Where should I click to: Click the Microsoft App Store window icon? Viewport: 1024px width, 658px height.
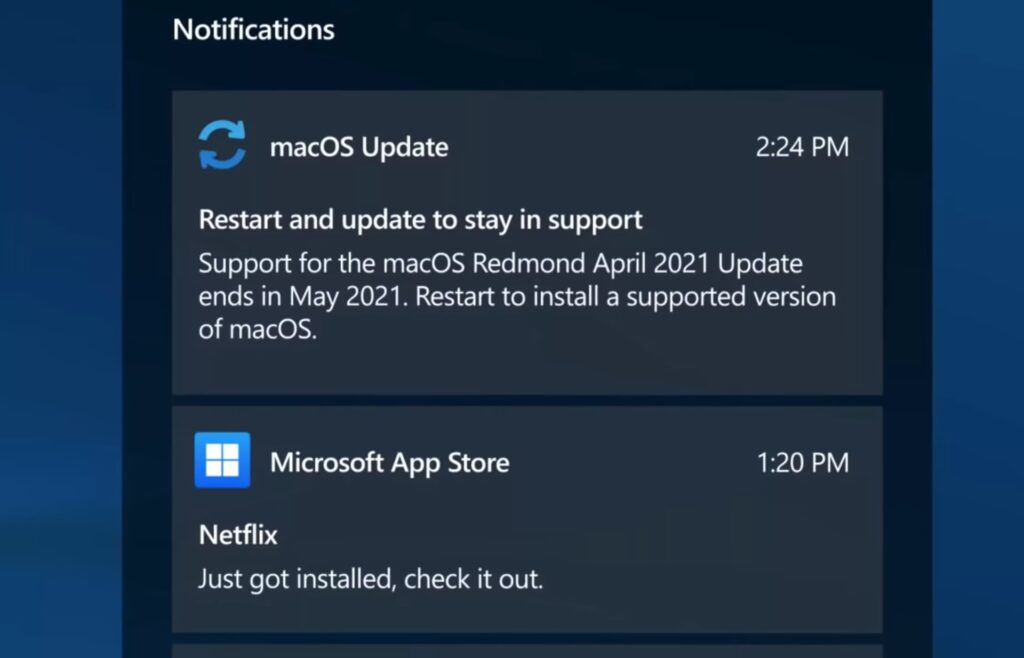222,461
